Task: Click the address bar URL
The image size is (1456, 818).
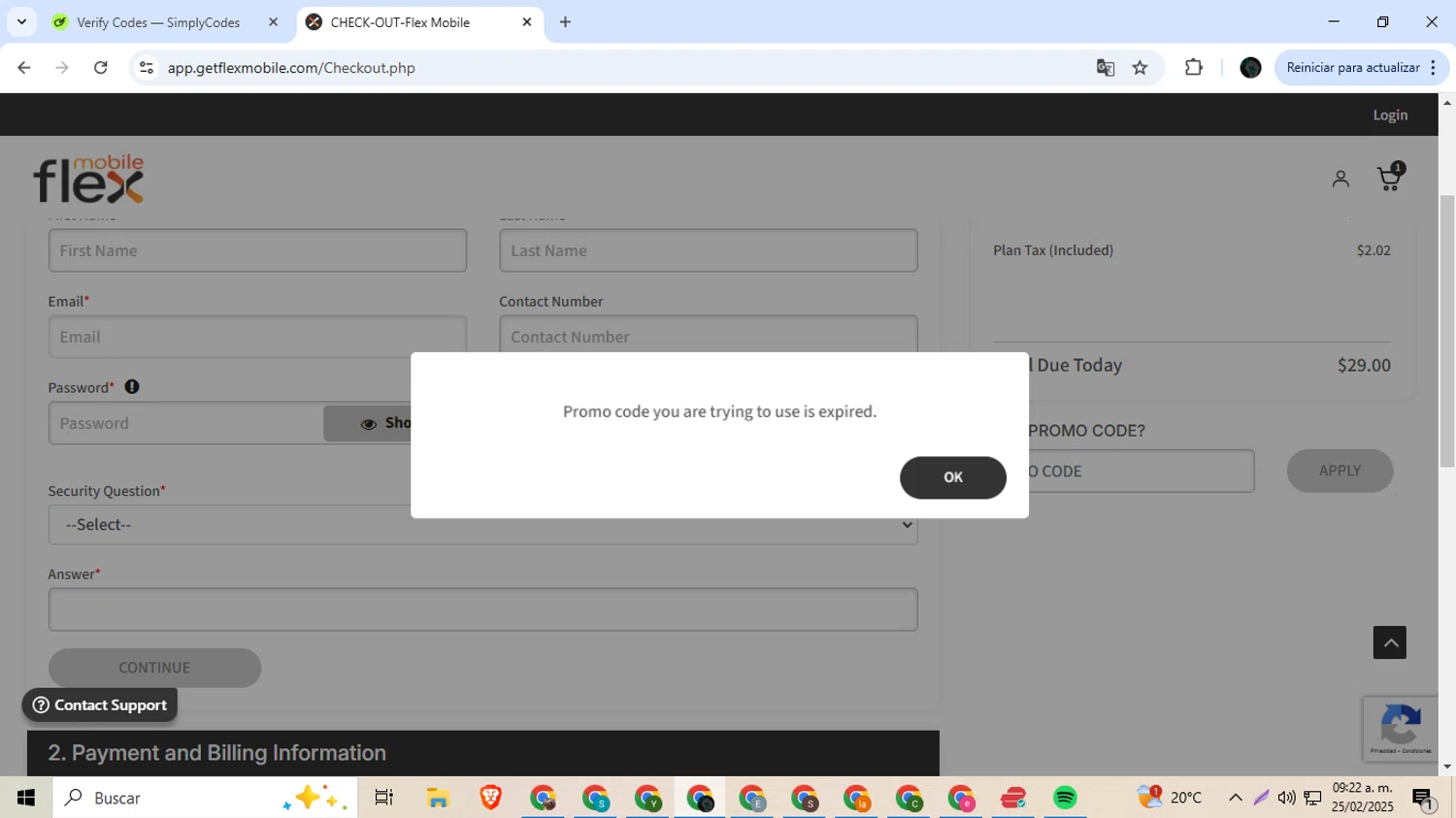Action: point(291,68)
